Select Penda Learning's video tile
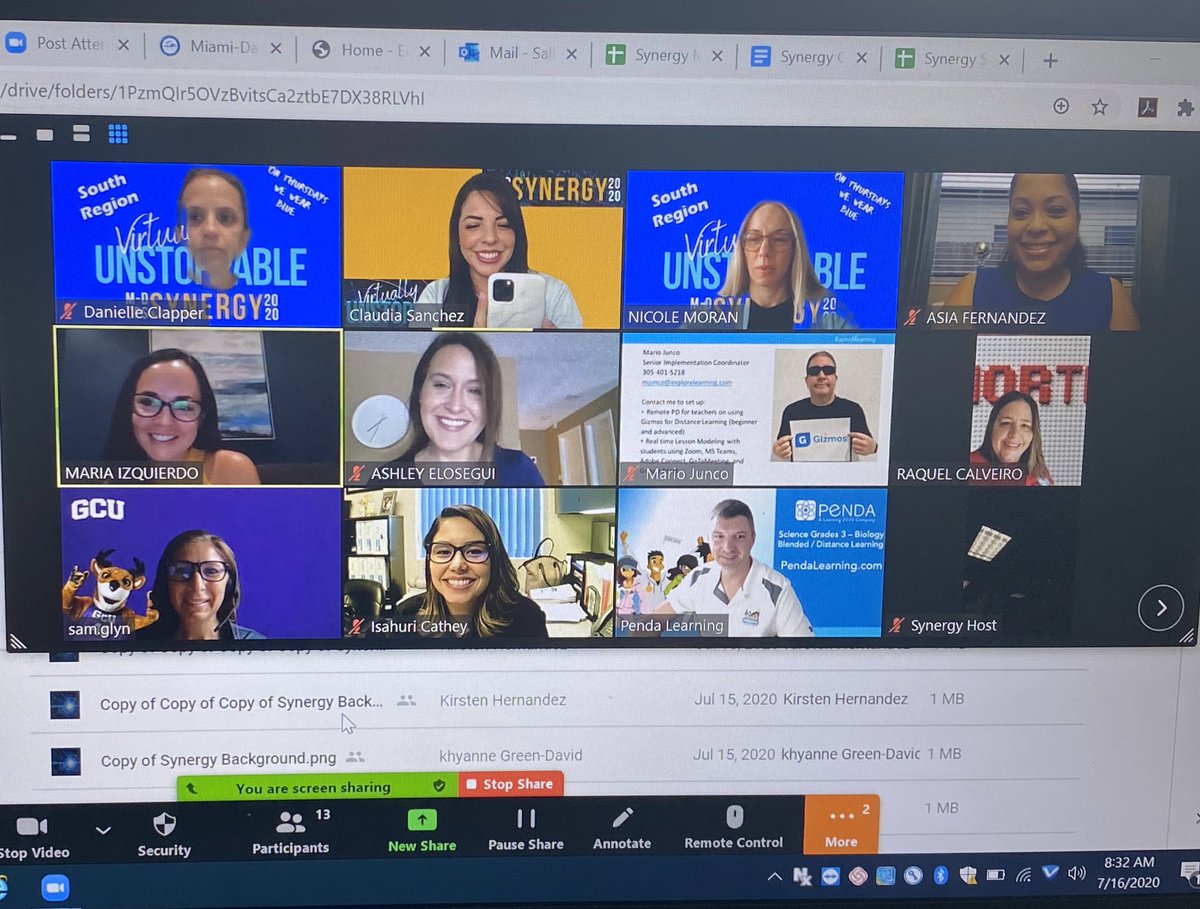This screenshot has height=909, width=1200. tap(751, 562)
